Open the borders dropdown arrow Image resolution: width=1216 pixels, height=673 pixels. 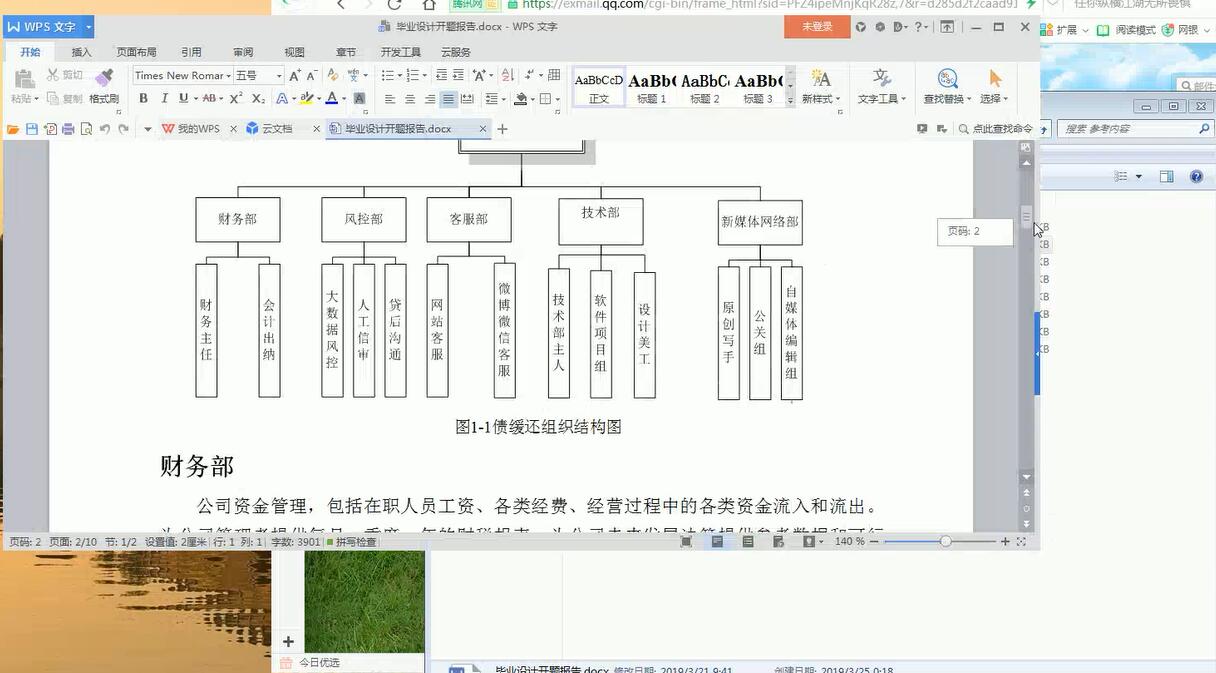point(558,99)
